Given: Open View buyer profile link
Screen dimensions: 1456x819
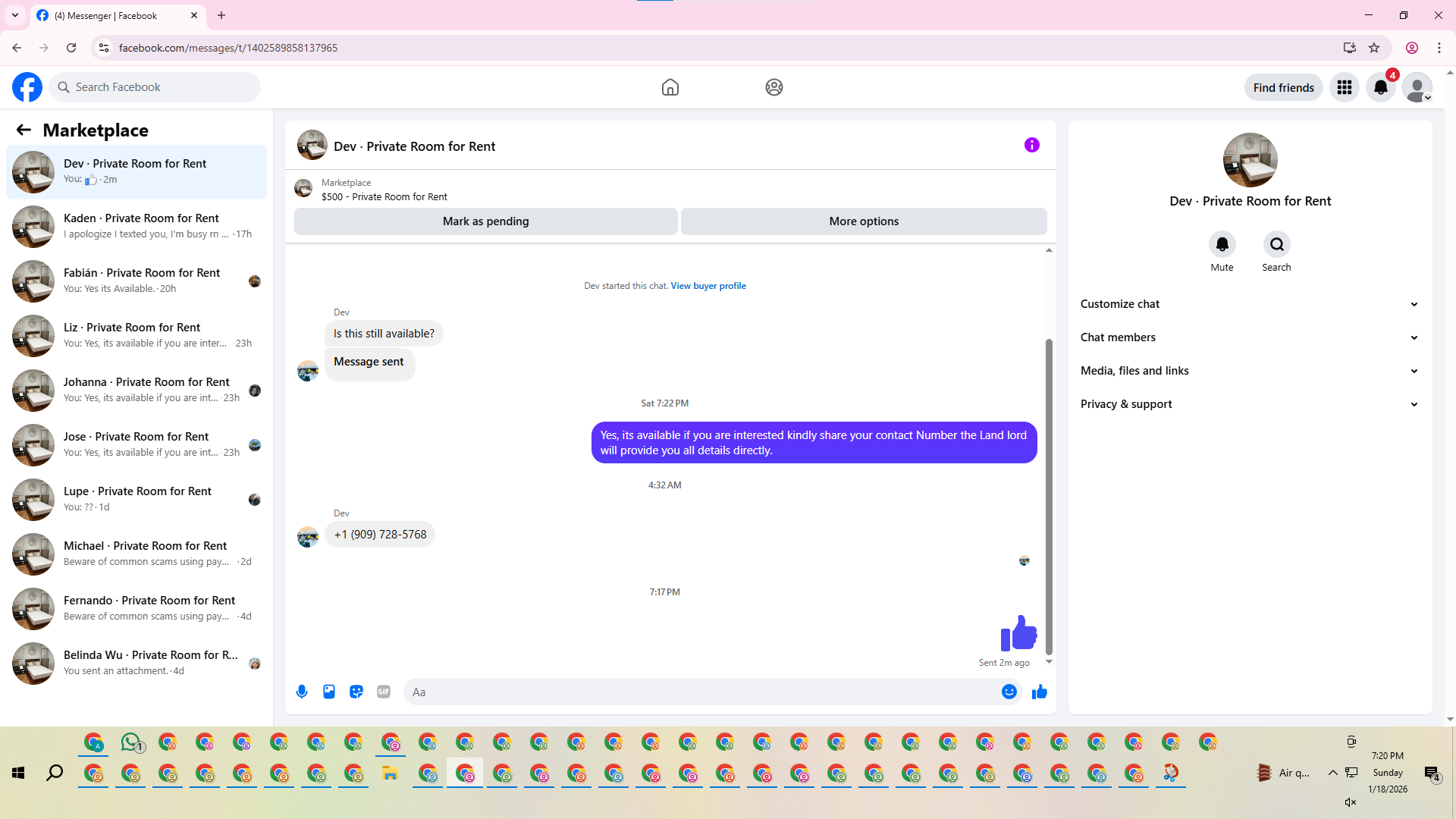Looking at the screenshot, I should [x=708, y=286].
